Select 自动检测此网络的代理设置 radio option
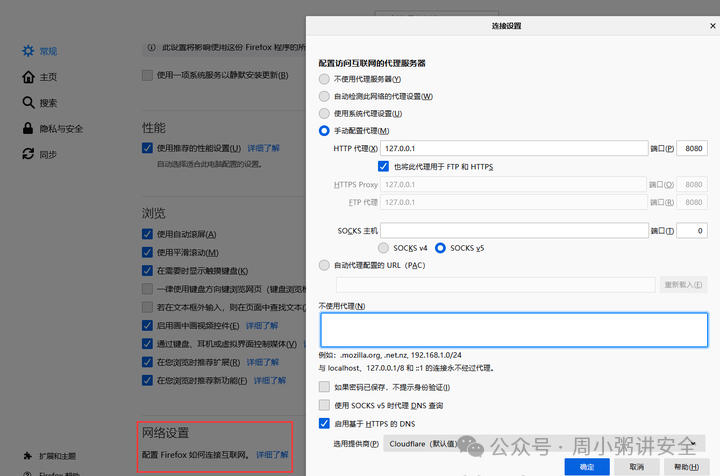720x476 pixels. point(324,96)
